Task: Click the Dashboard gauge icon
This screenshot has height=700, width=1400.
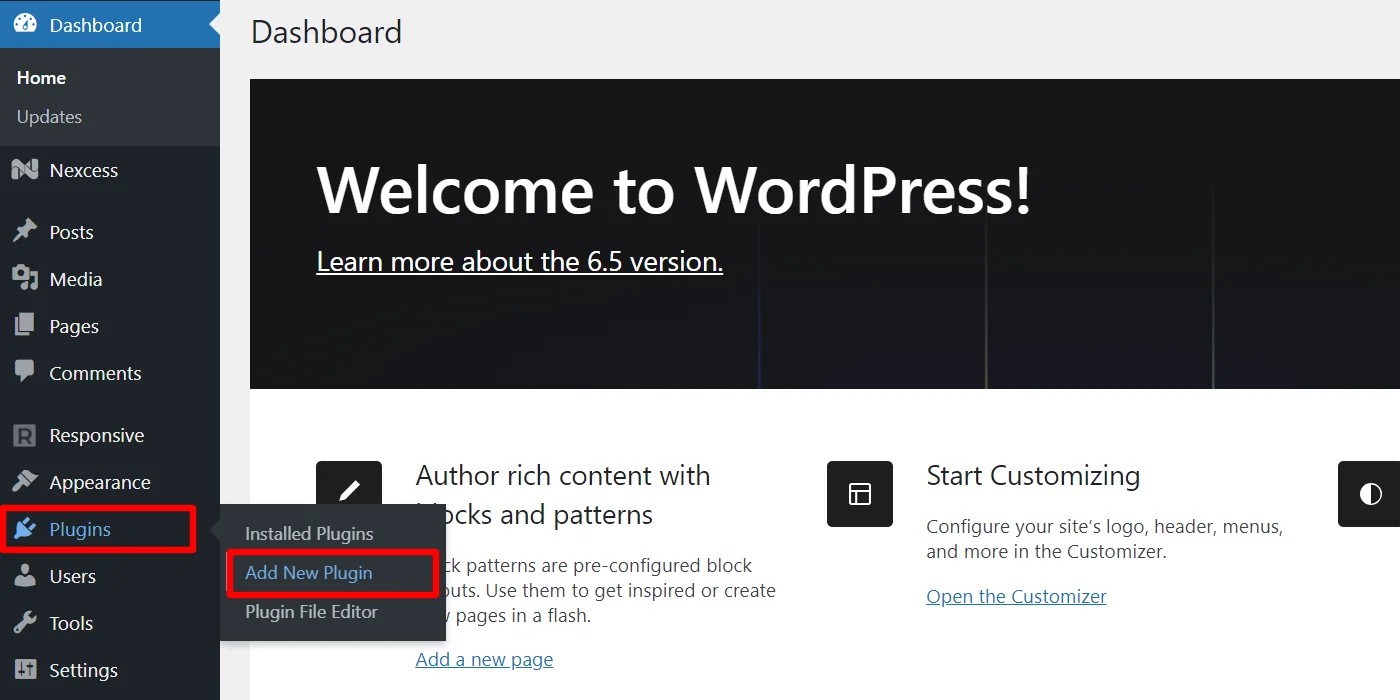Action: [x=25, y=24]
